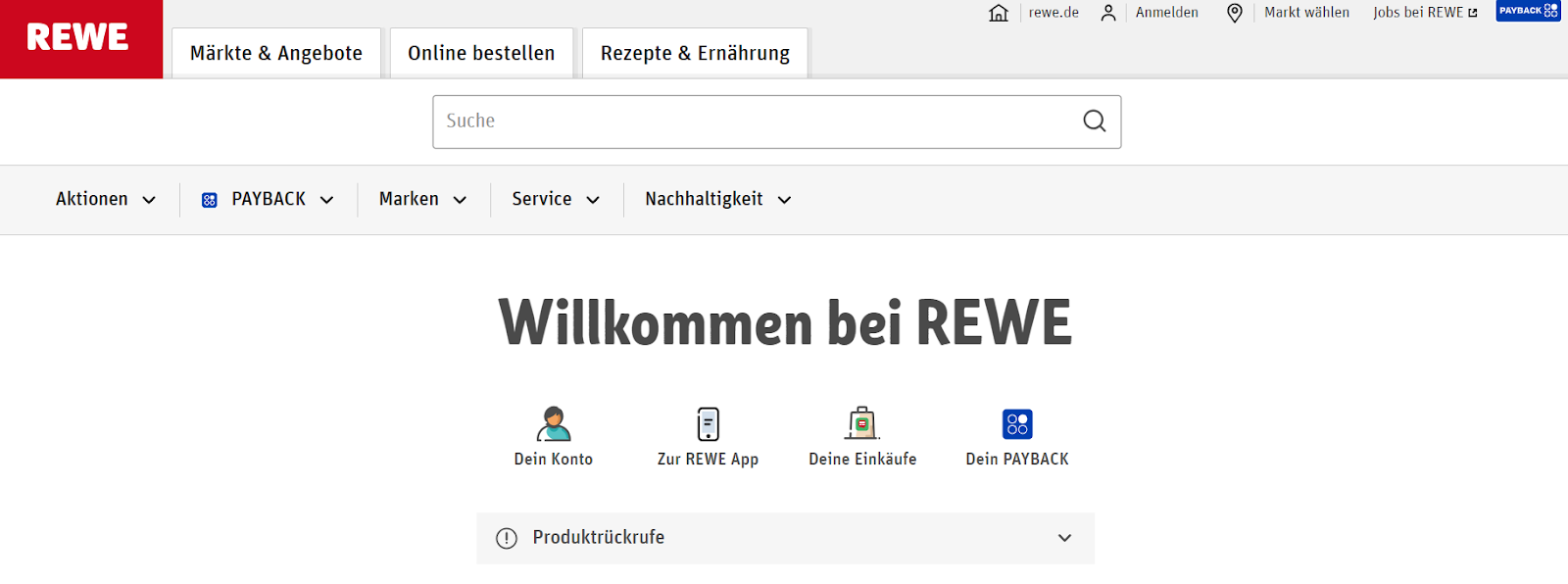This screenshot has width=1568, height=584.
Task: Click the external link icon after Jobs bei REWE
Action: 1473,13
